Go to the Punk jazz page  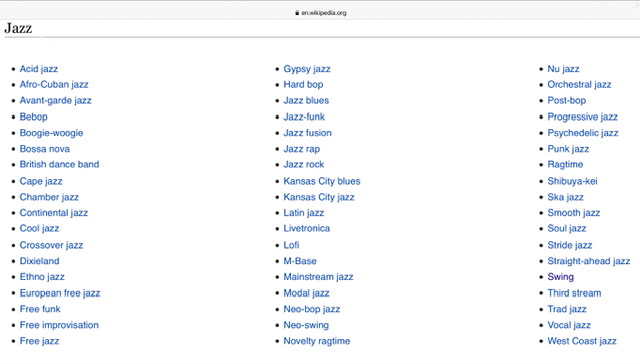(x=568, y=149)
